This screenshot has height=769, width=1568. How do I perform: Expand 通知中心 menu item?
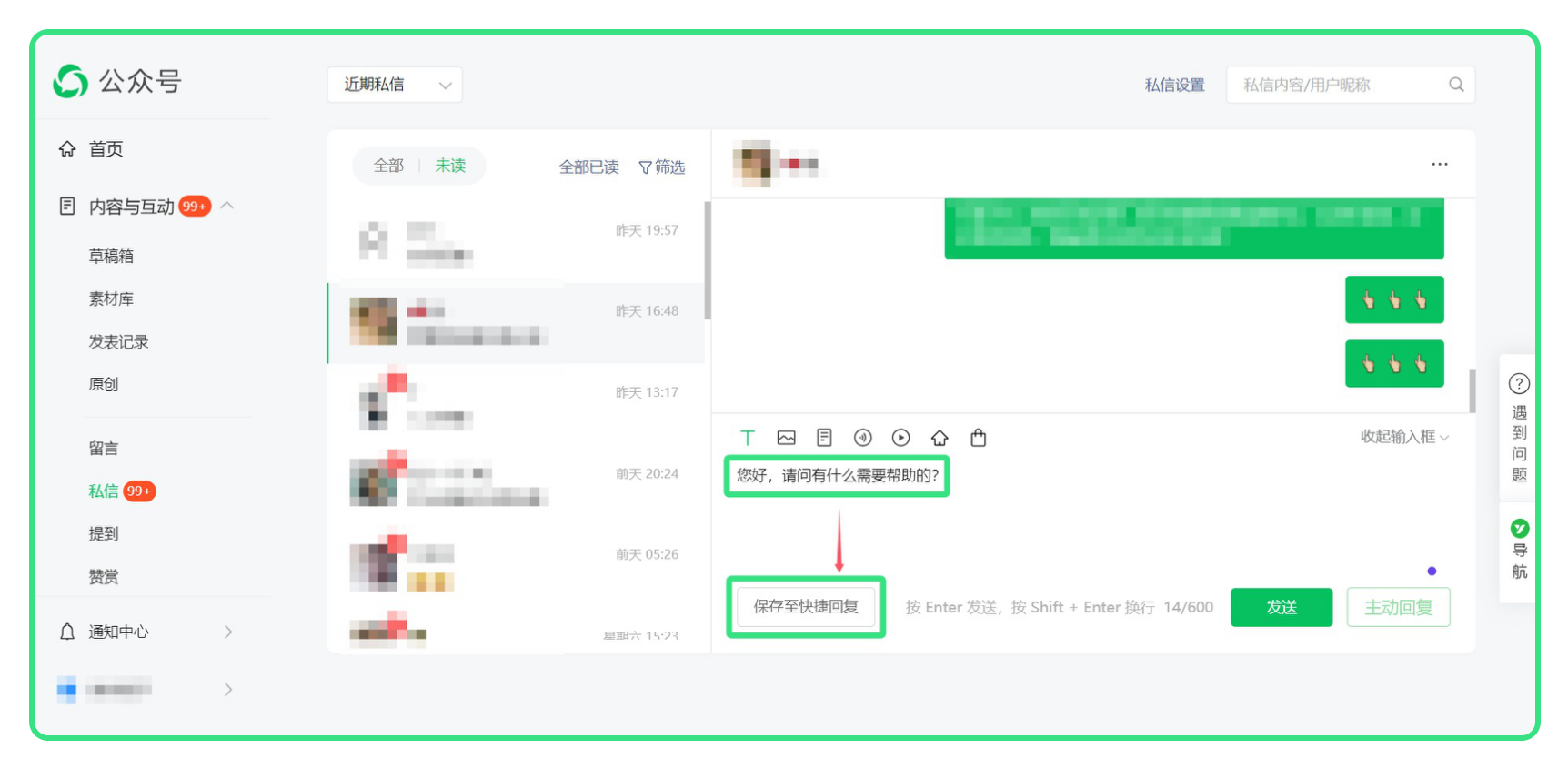[146, 632]
